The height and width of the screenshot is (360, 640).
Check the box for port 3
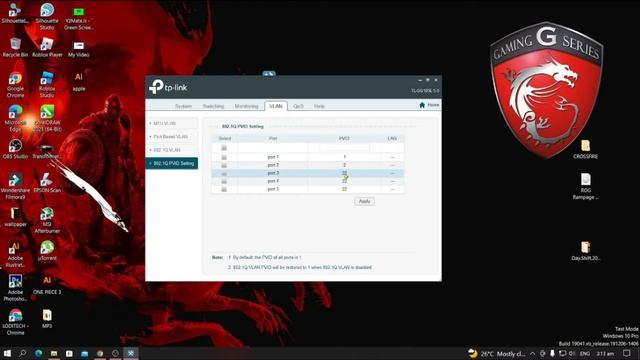coord(224,173)
